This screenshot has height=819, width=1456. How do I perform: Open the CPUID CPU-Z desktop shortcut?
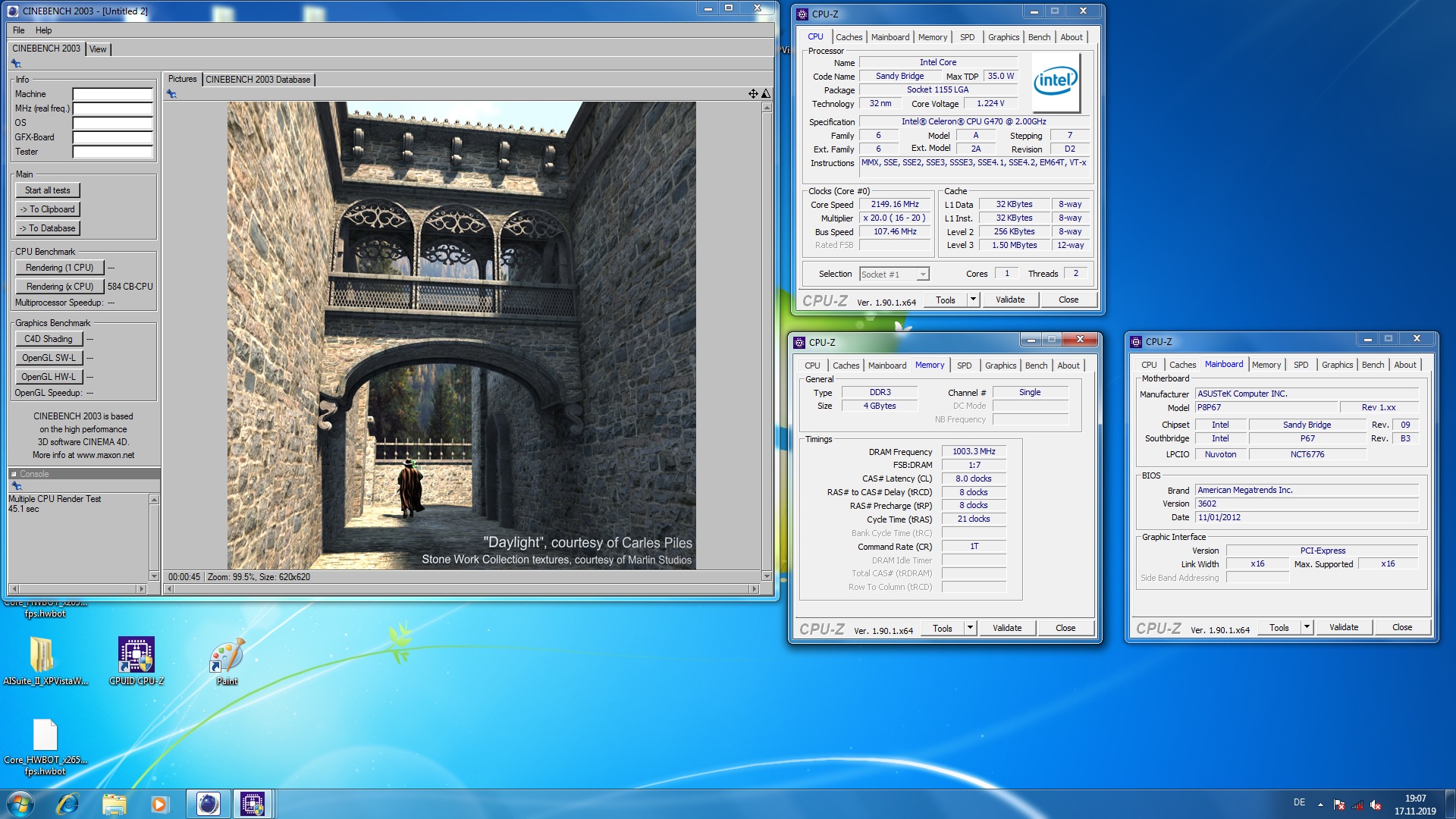coord(136,661)
